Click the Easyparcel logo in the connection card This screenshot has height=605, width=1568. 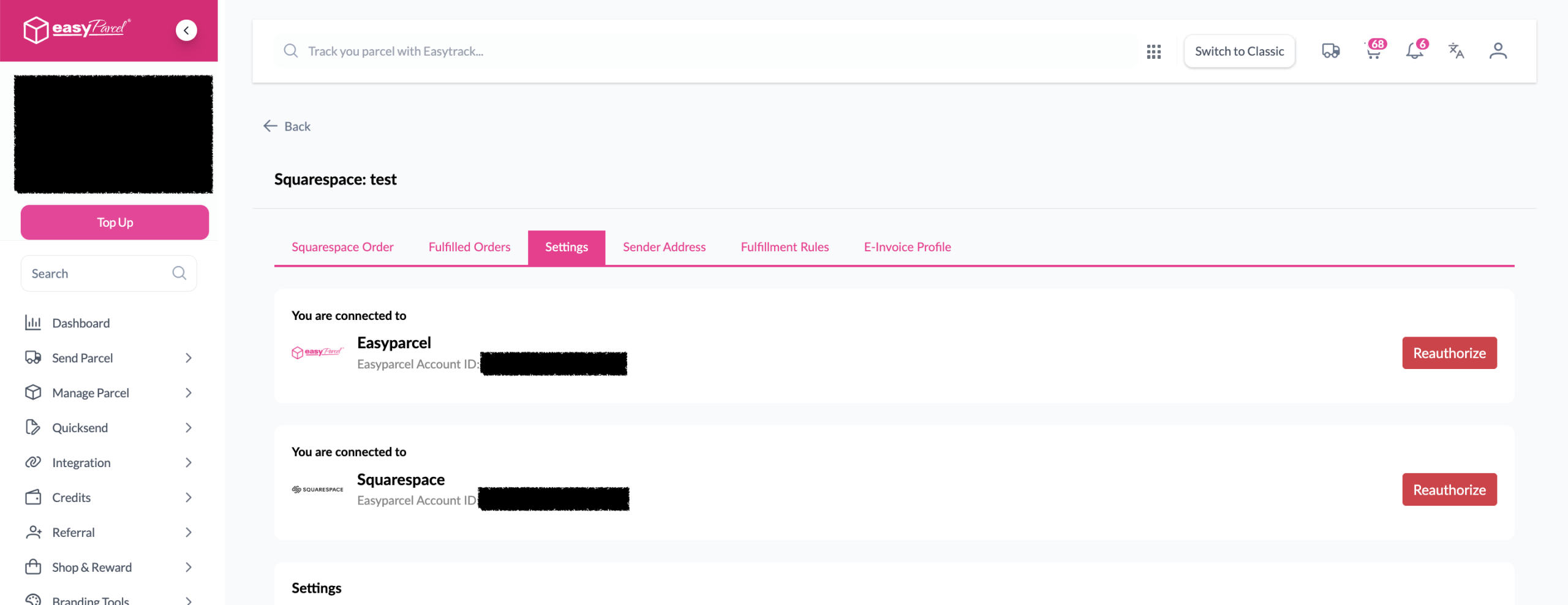click(x=317, y=352)
